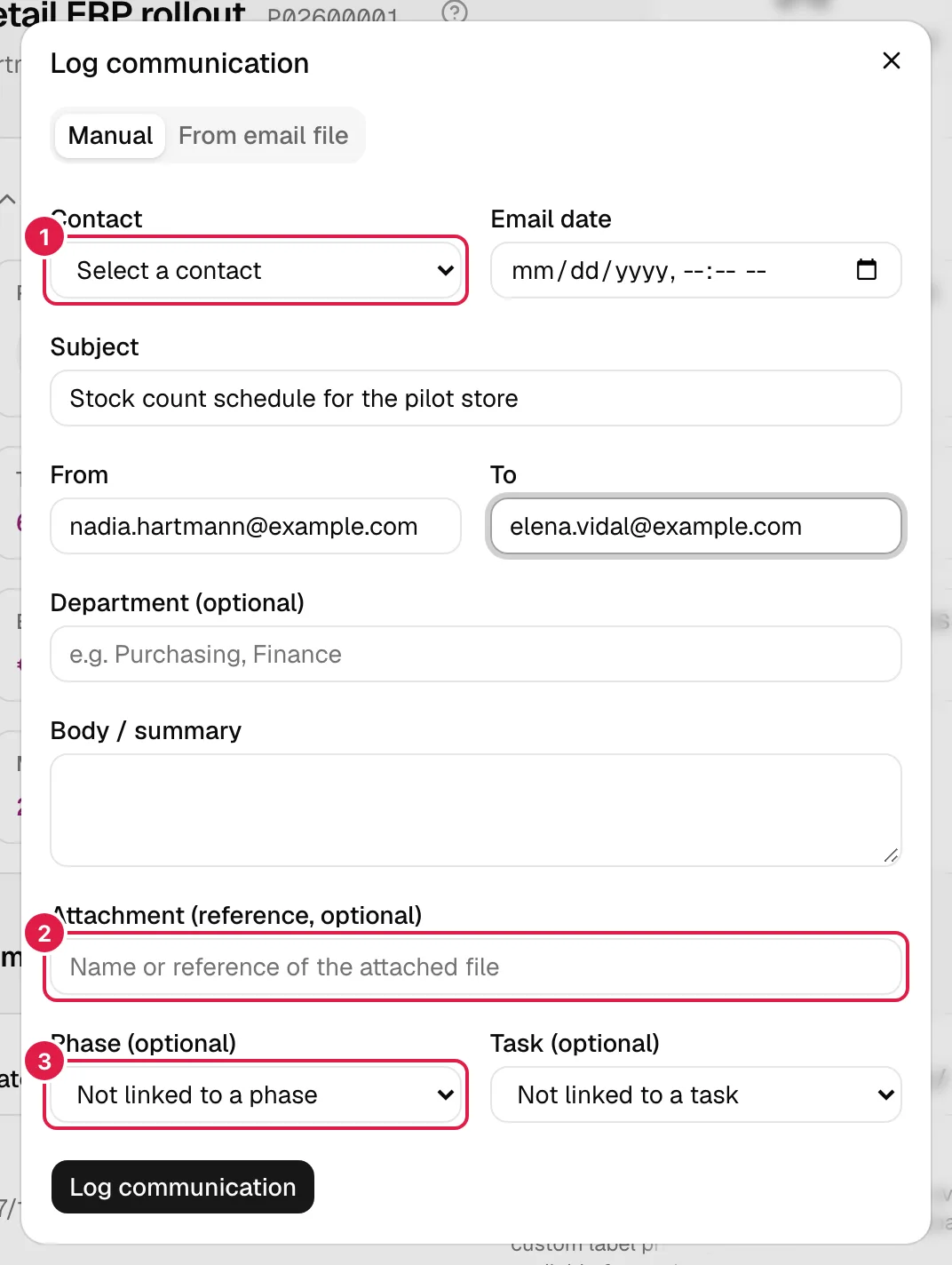
Task: Click the "Task (optional)" label
Action: tap(575, 1043)
